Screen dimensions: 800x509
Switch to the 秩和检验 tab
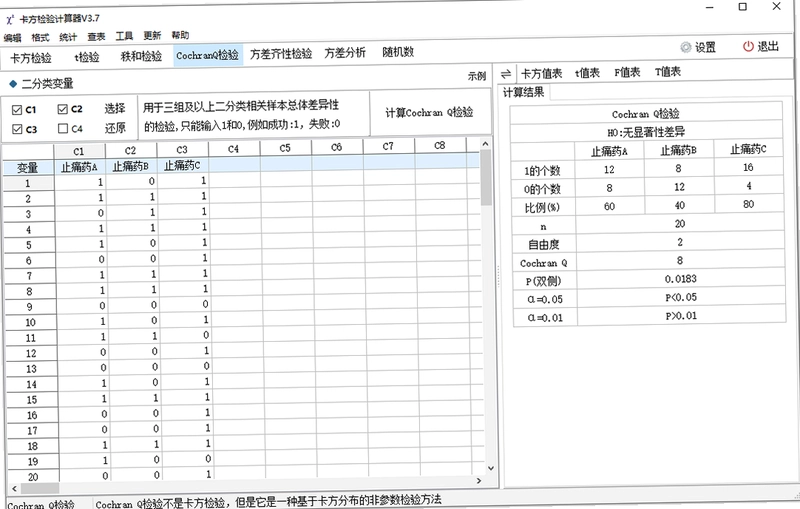point(141,56)
